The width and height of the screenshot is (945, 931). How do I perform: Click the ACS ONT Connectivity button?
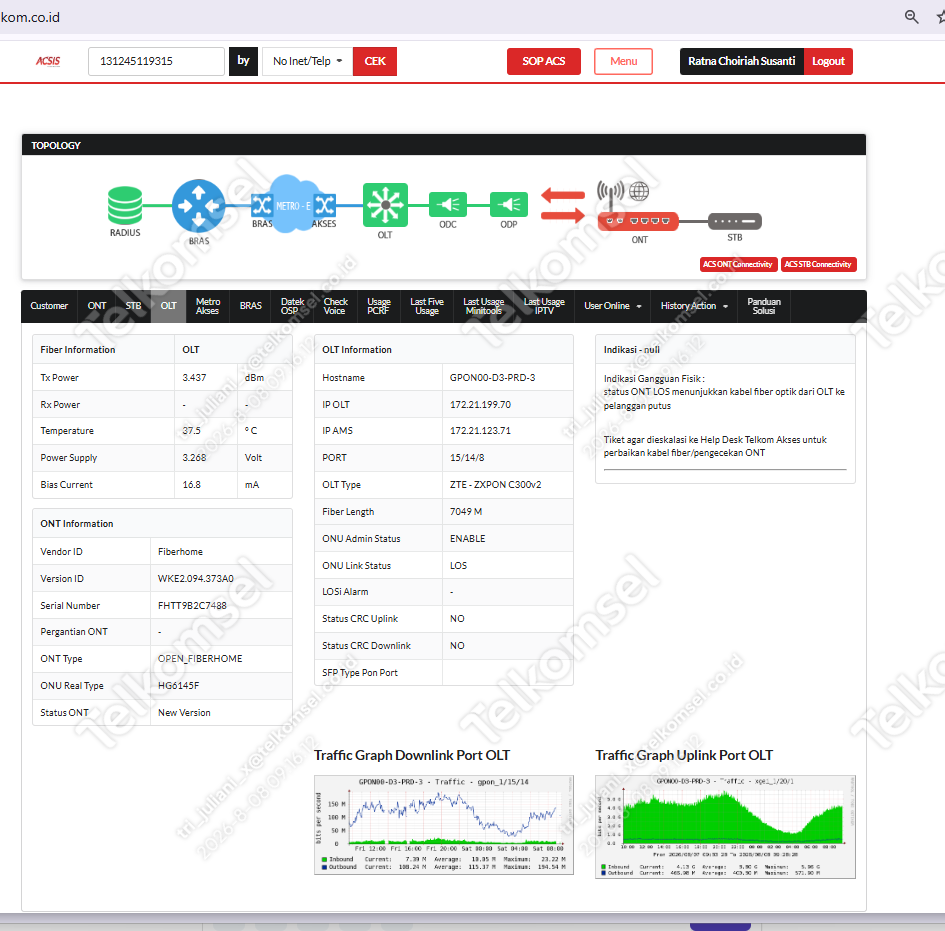(738, 265)
